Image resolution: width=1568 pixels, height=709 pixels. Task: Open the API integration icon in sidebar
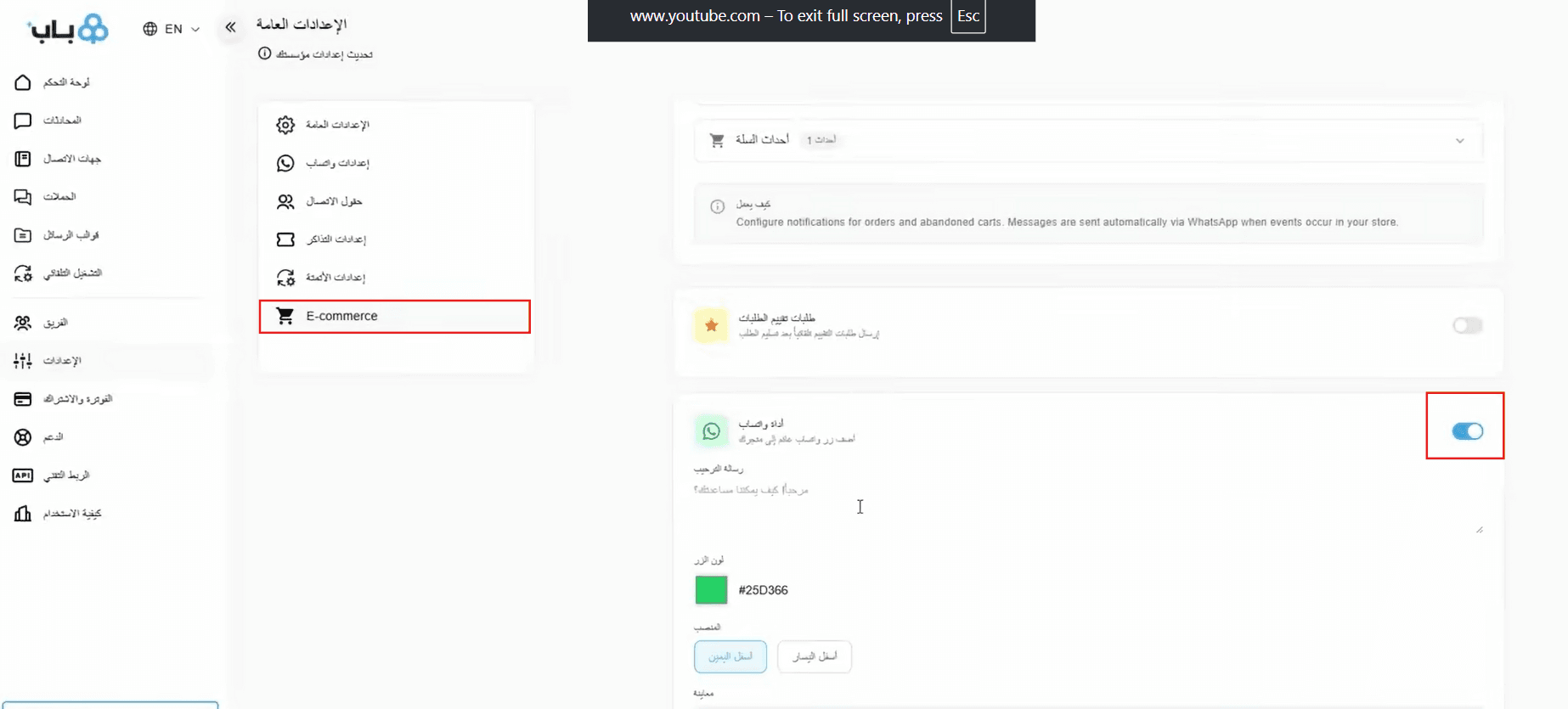[x=23, y=475]
